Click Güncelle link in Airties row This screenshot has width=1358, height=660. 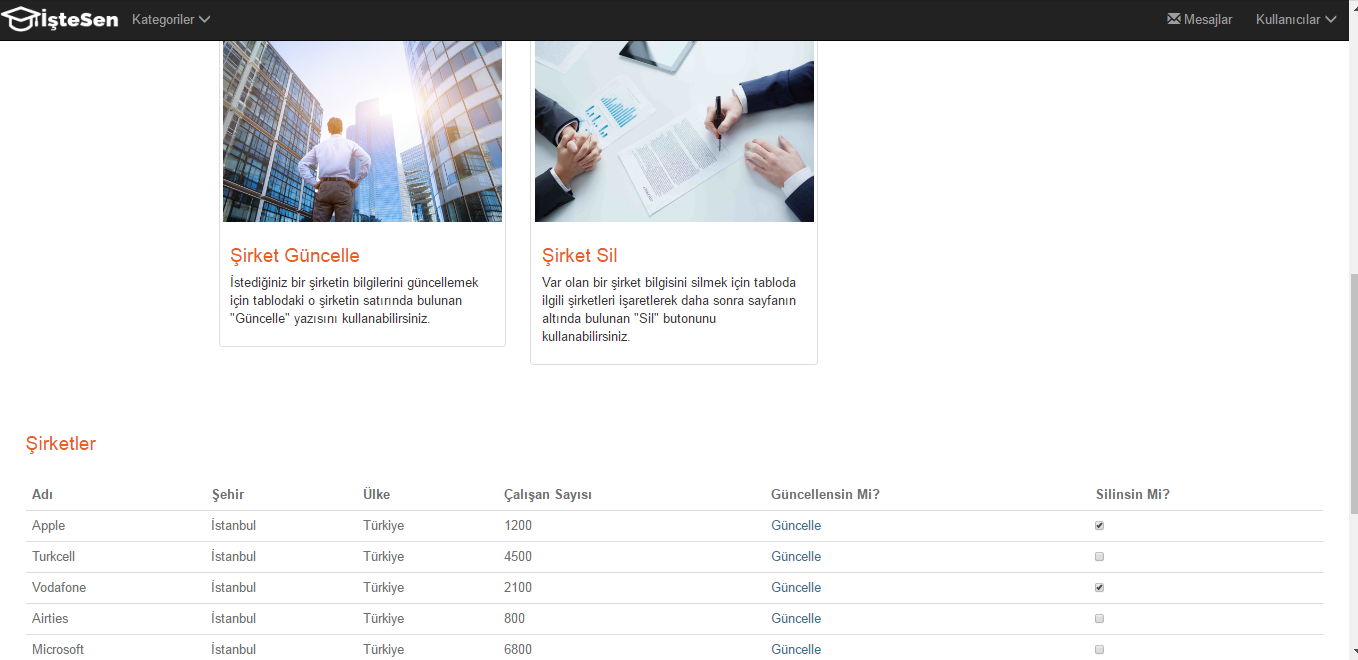coord(796,619)
